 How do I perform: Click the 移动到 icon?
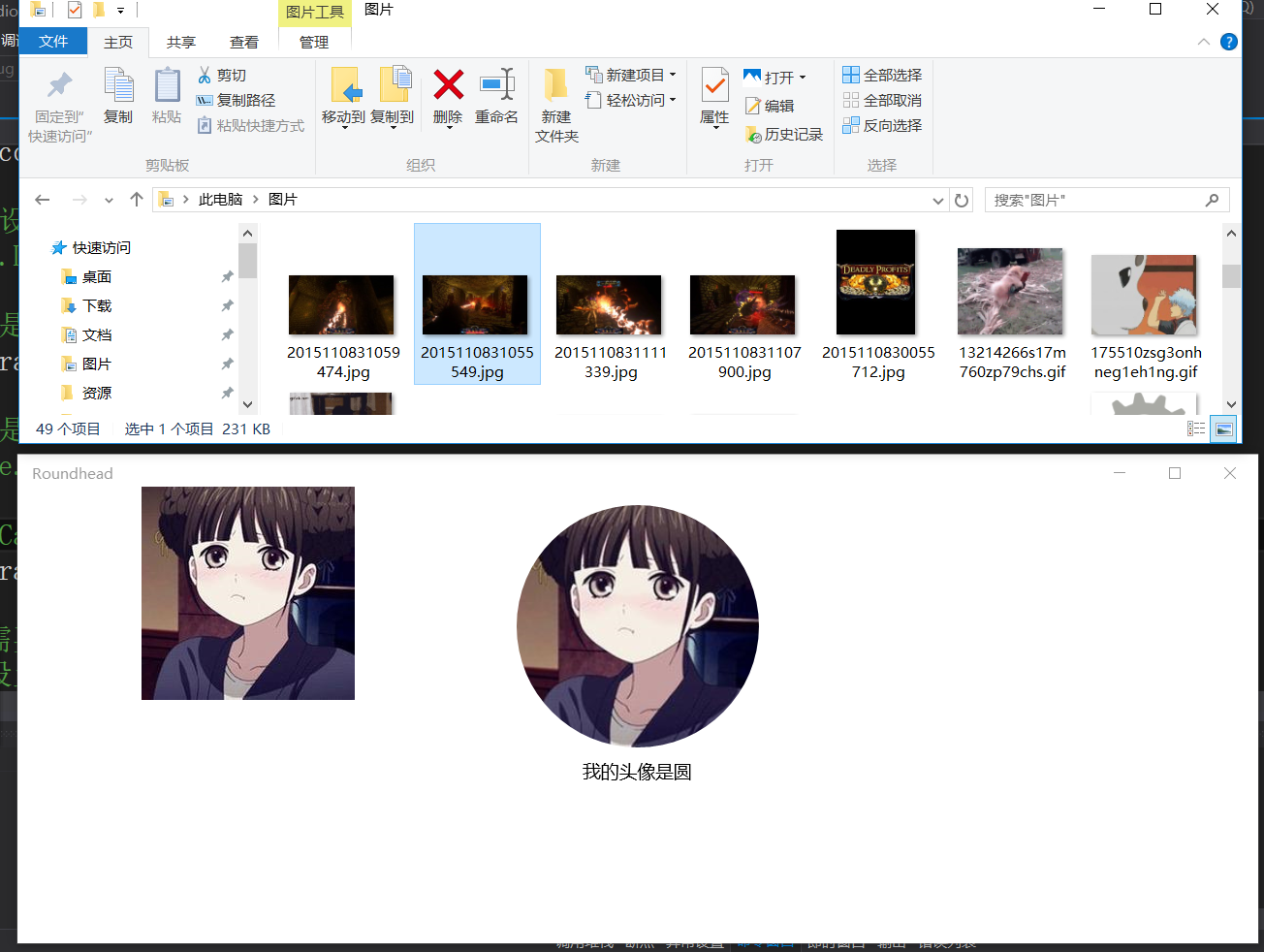coord(345,85)
